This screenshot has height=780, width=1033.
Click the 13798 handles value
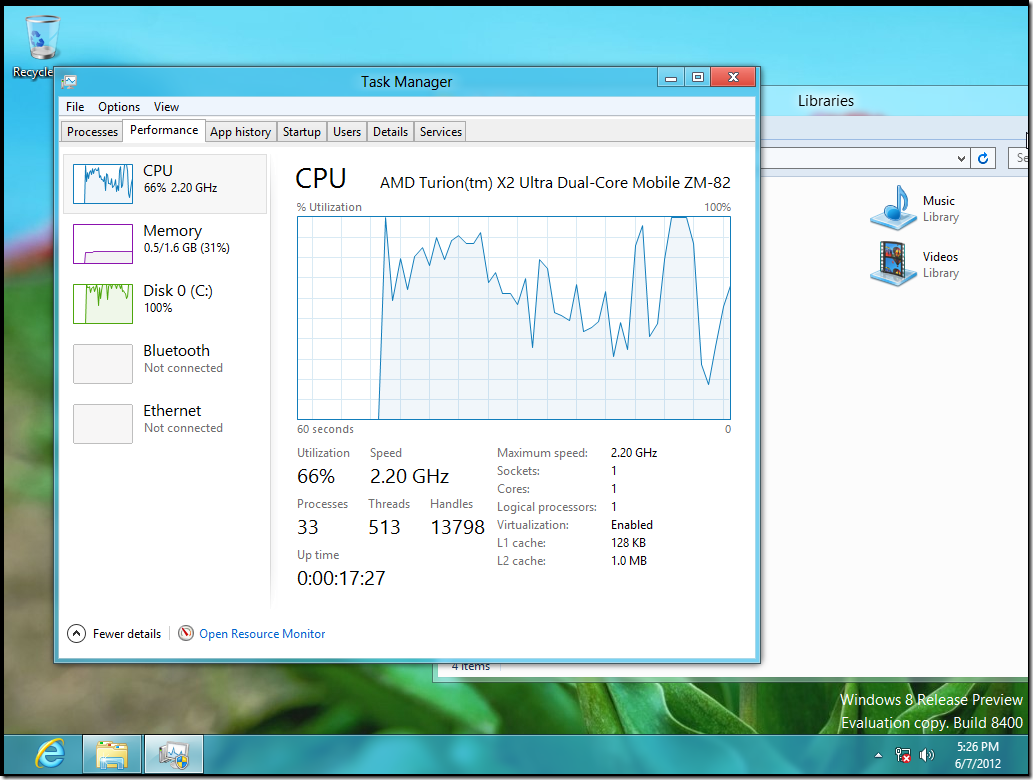pyautogui.click(x=457, y=527)
